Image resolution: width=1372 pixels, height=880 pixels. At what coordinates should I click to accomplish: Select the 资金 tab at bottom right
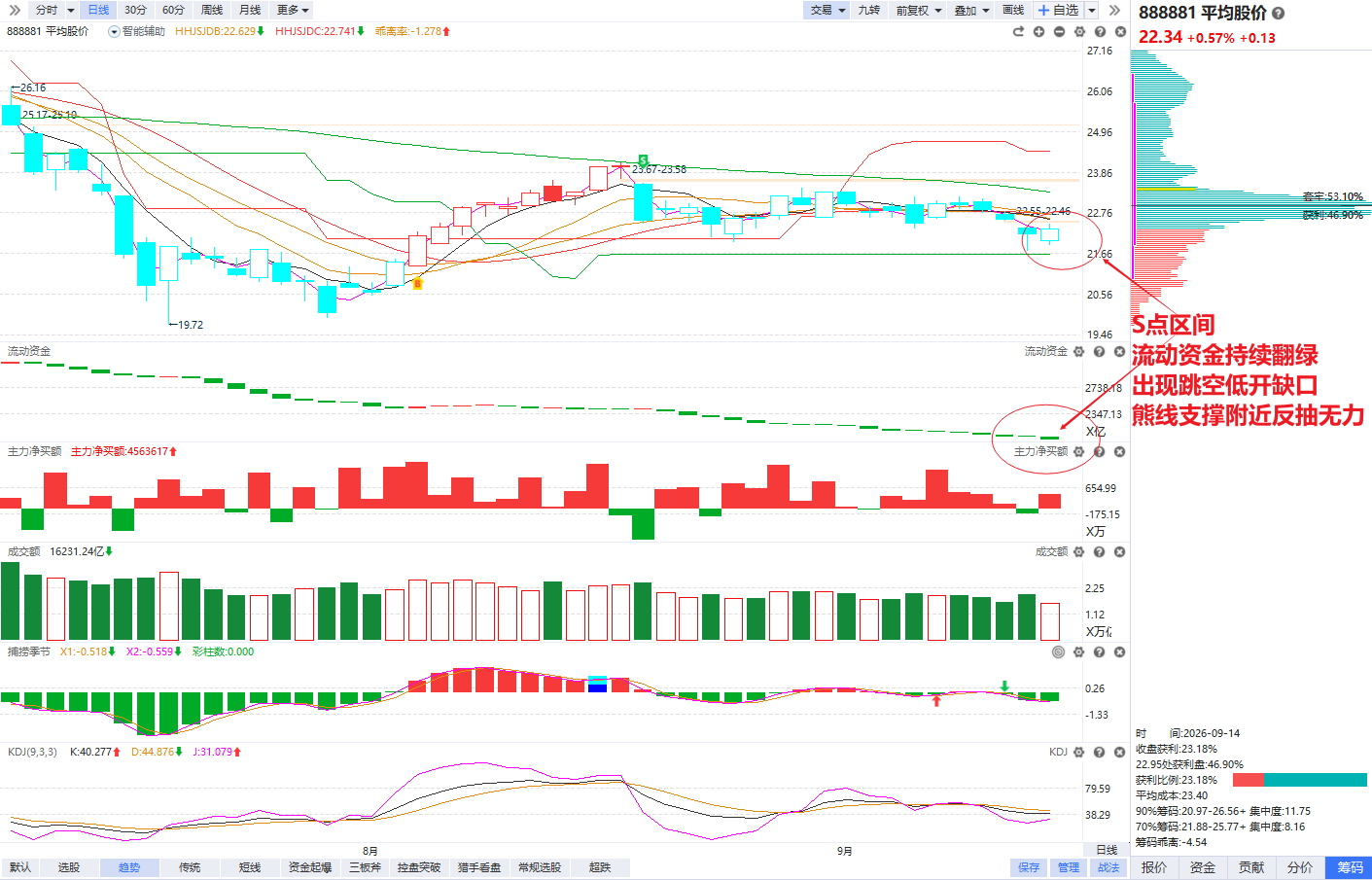tap(1203, 867)
